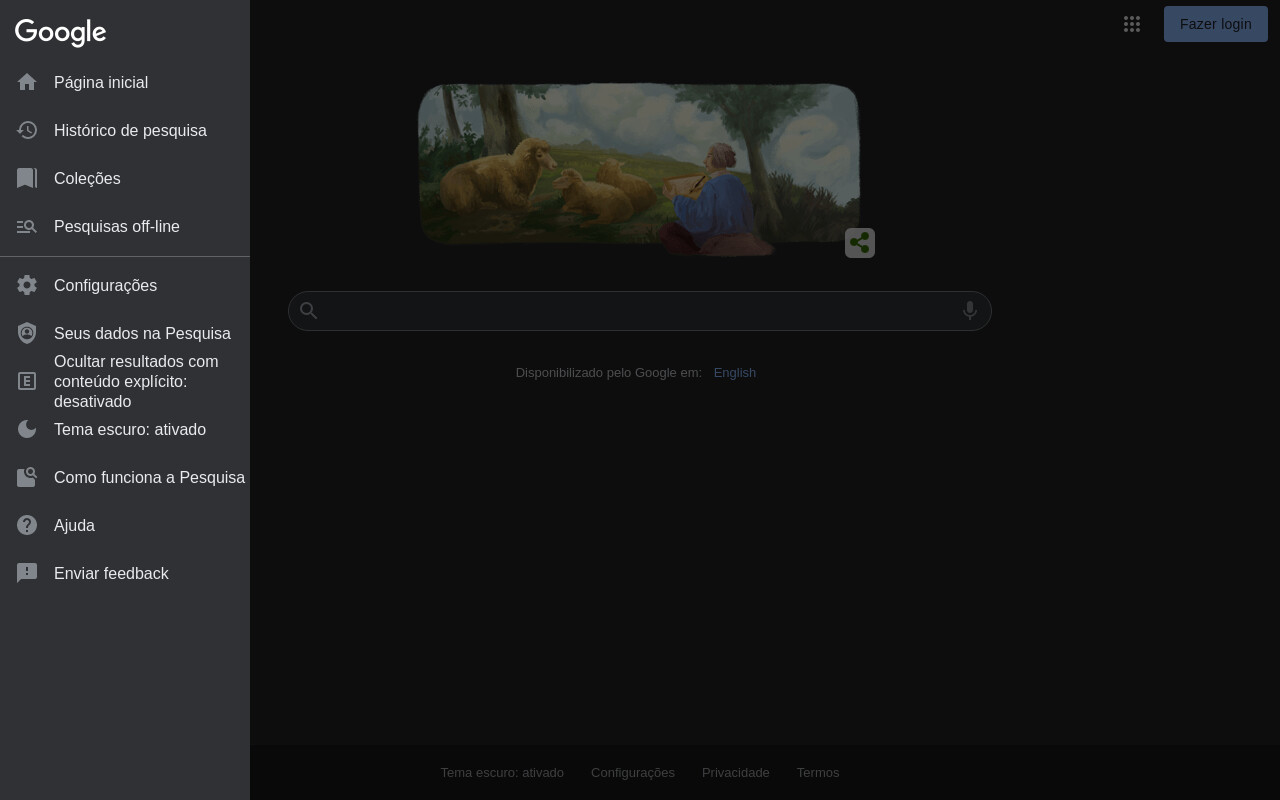Select Seus dados na Pesquisa
The width and height of the screenshot is (1280, 800).
pyautogui.click(x=125, y=333)
